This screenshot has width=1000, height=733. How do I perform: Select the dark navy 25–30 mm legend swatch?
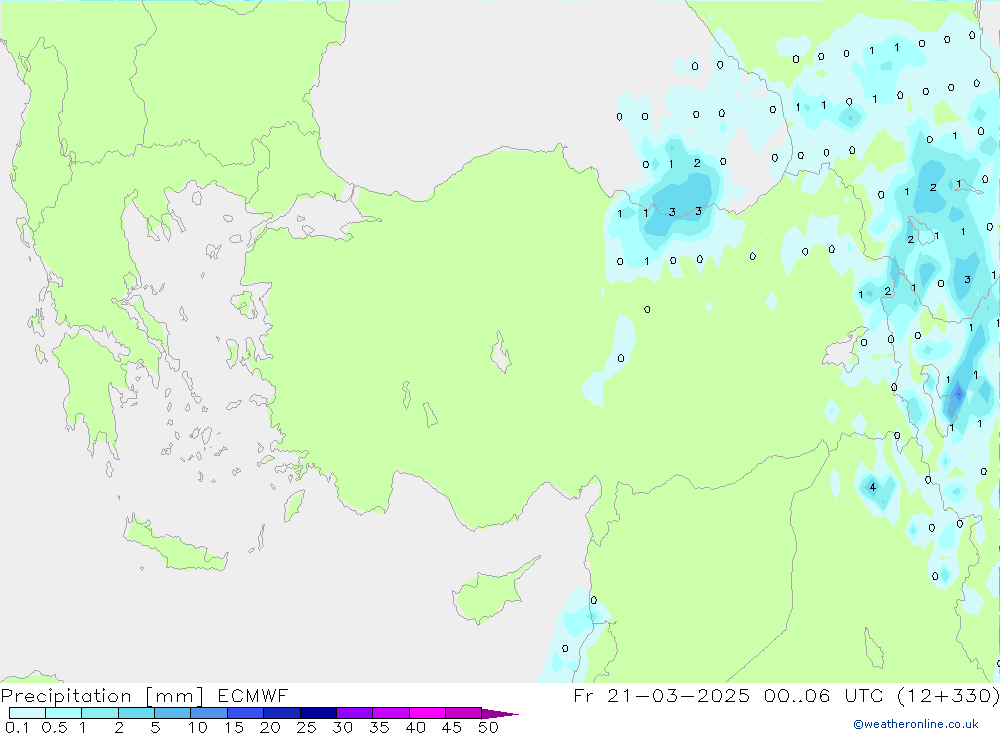pyautogui.click(x=317, y=713)
